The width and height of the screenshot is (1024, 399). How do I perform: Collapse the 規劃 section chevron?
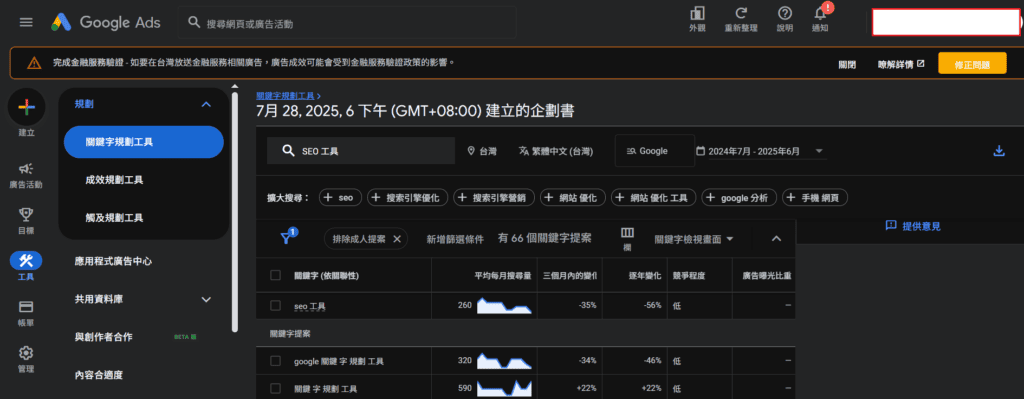click(x=206, y=104)
